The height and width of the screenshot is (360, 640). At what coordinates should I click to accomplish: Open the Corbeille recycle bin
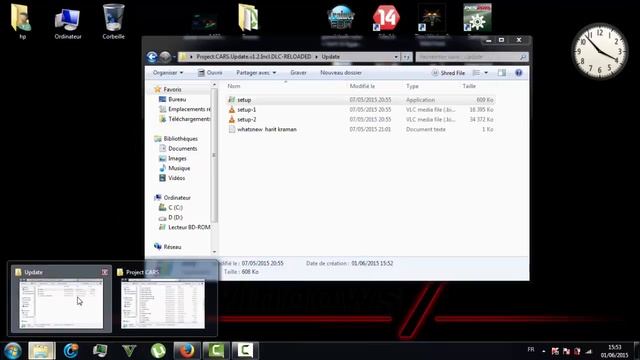click(x=113, y=21)
